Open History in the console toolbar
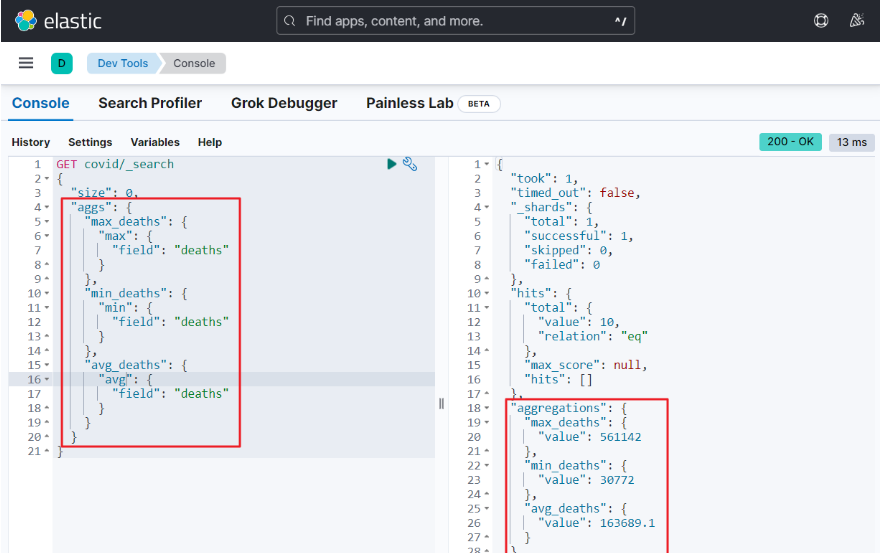880x553 pixels. (31, 143)
